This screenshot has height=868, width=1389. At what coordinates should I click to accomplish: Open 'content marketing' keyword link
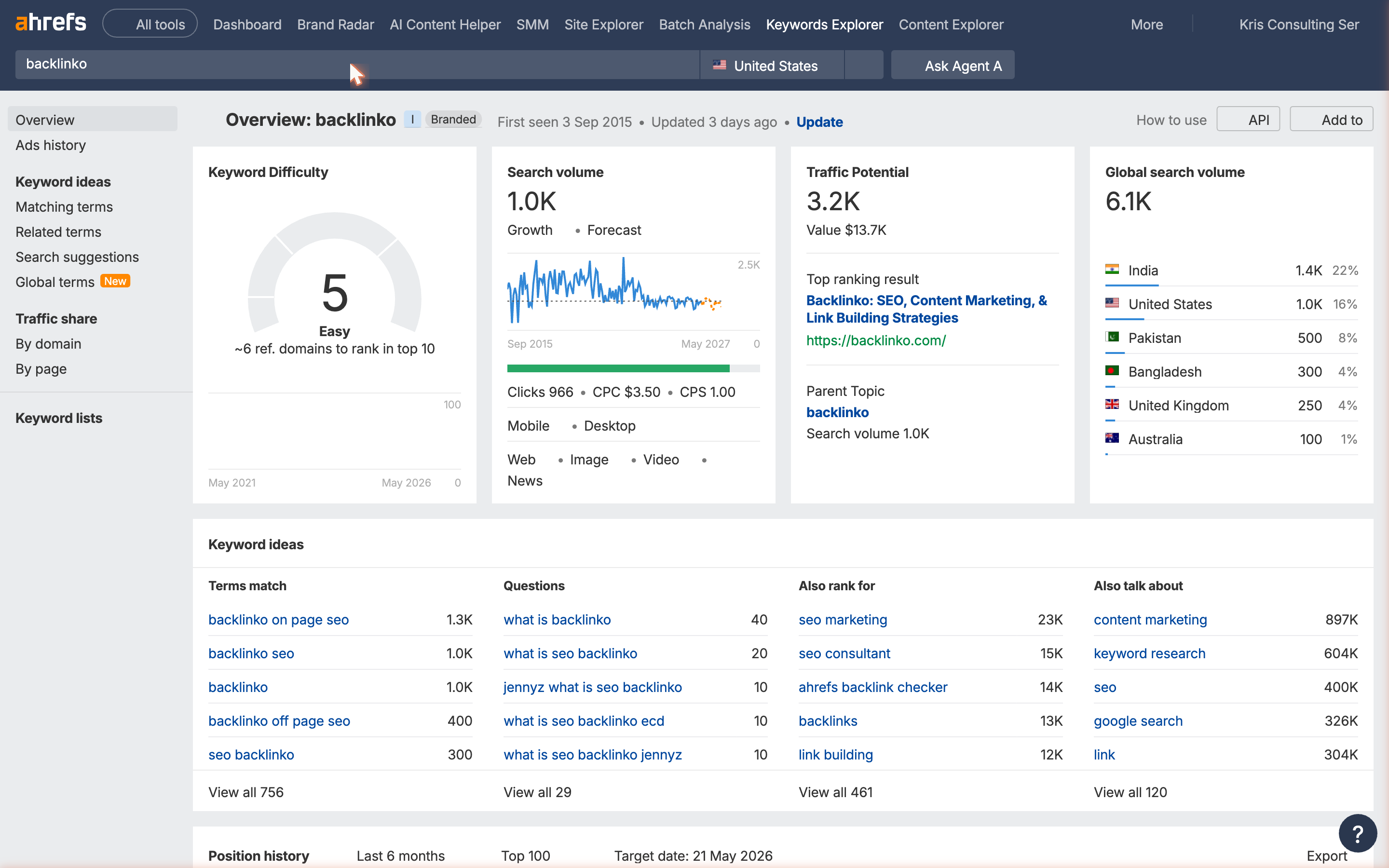[x=1150, y=620]
